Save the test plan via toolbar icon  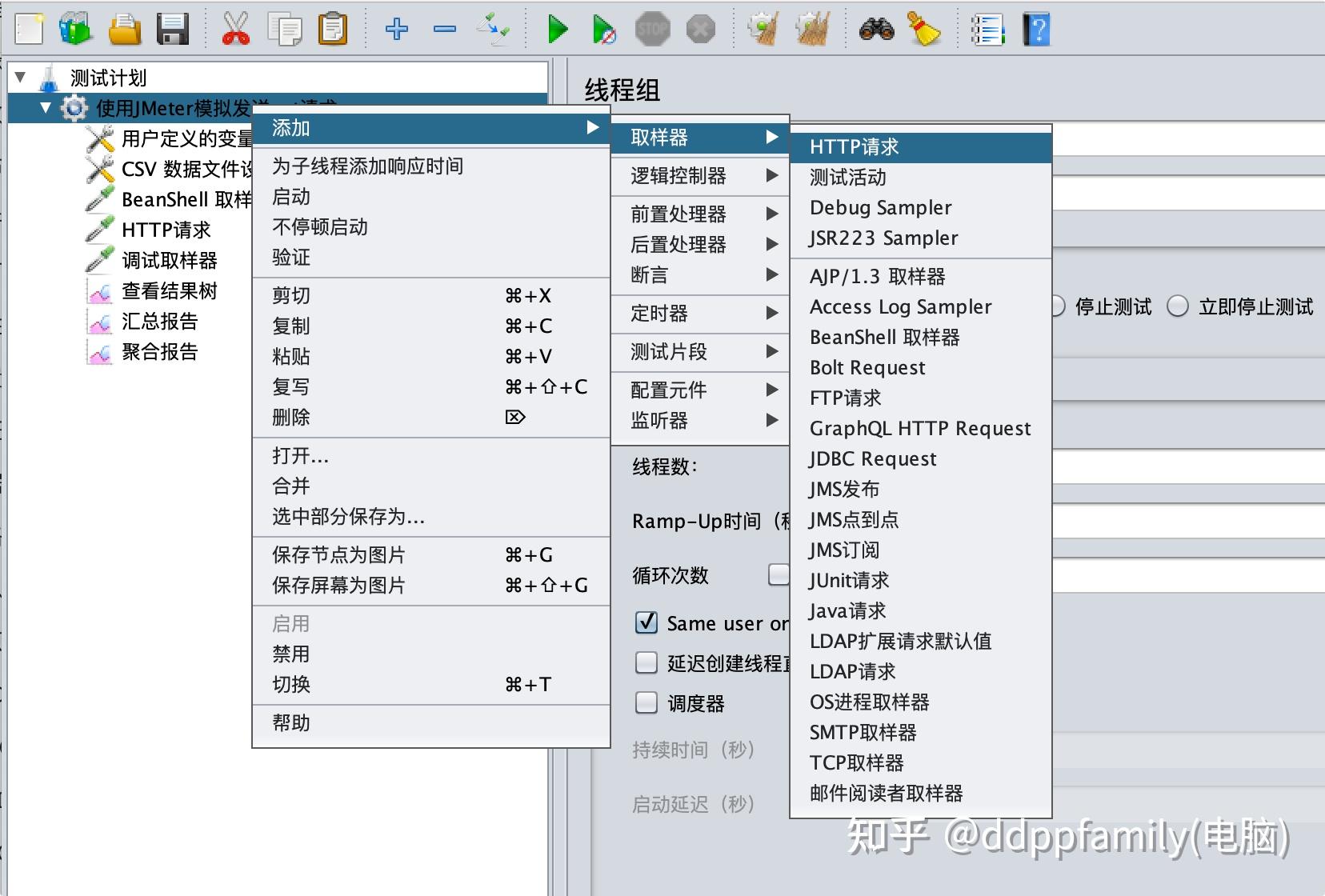tap(174, 28)
